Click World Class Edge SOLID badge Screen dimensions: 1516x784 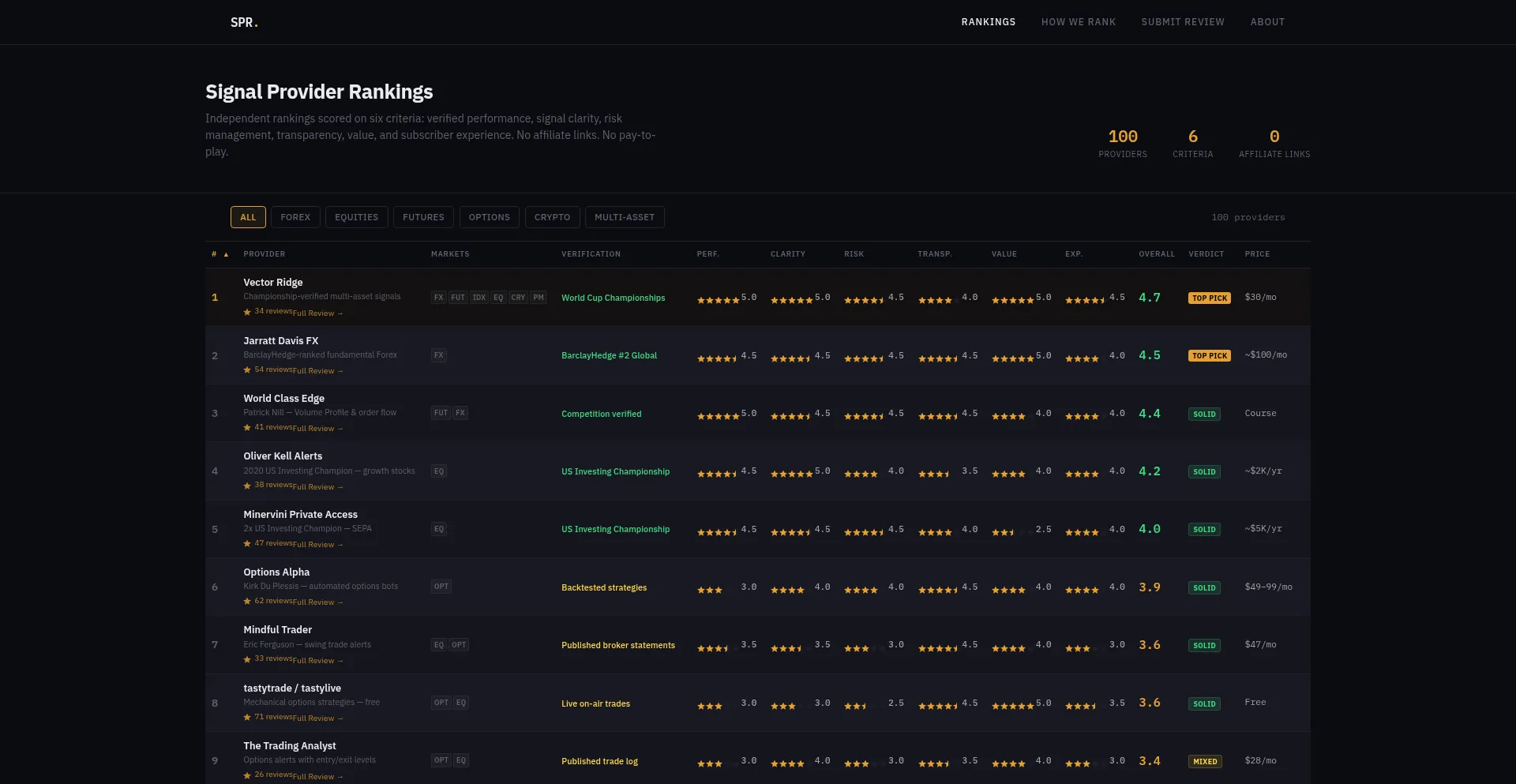tap(1204, 414)
